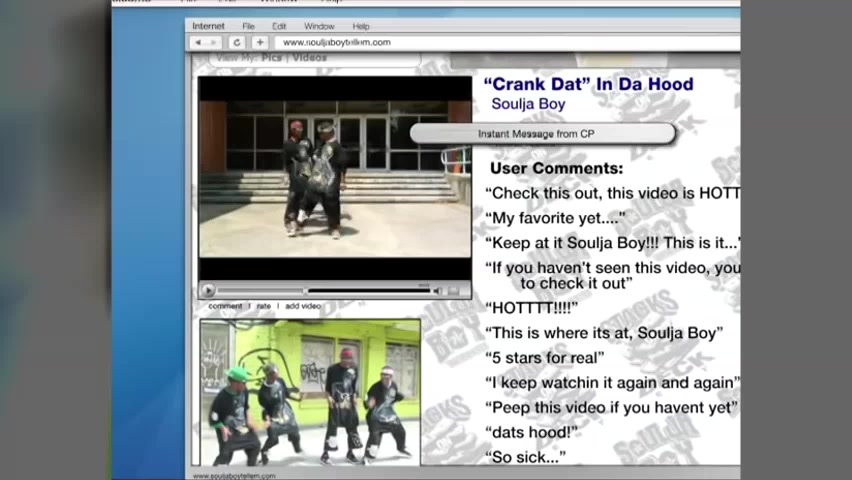Click the "HOTTTT!!!!" comment
The height and width of the screenshot is (480, 852).
pyautogui.click(x=531, y=308)
